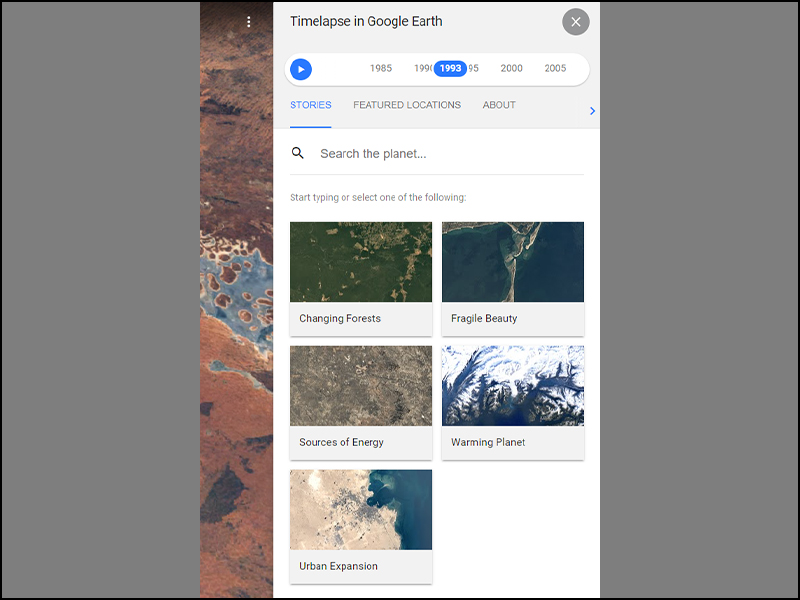Open the Fragile Beauty story thumbnail
Viewport: 800px width, 600px height.
(x=513, y=262)
